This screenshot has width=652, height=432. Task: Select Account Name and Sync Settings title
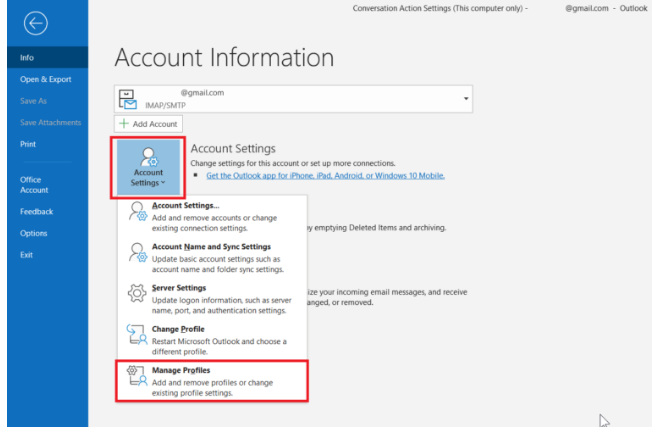[211, 247]
